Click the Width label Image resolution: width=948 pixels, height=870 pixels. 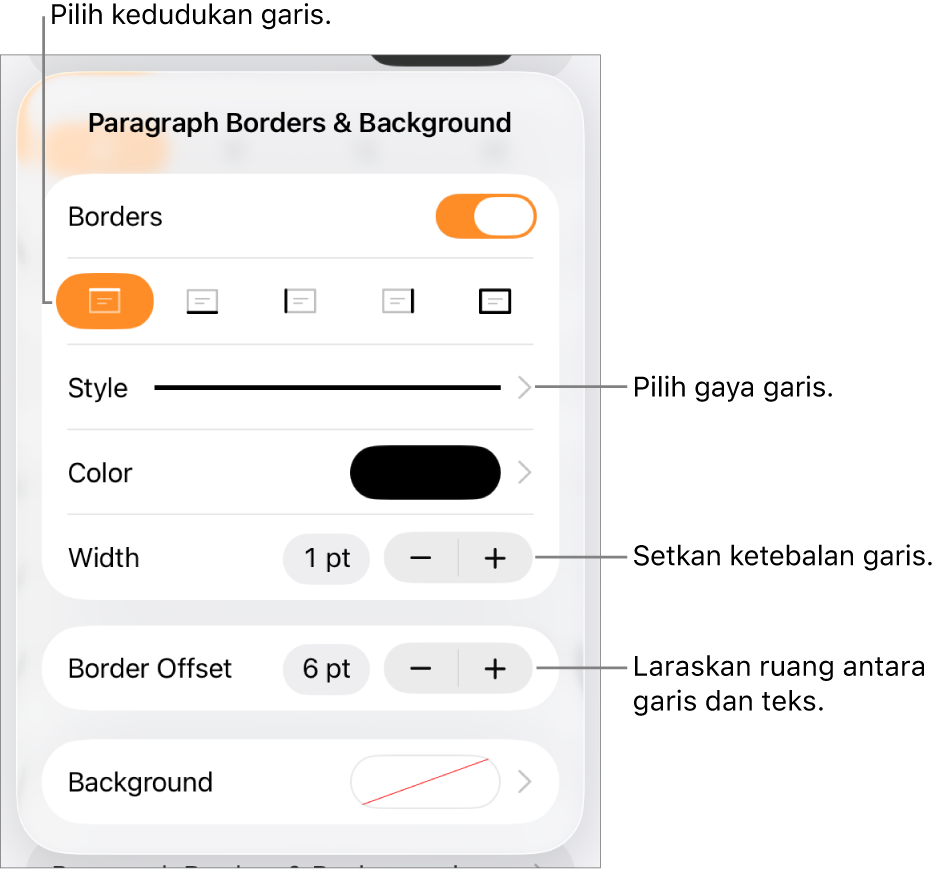[104, 559]
